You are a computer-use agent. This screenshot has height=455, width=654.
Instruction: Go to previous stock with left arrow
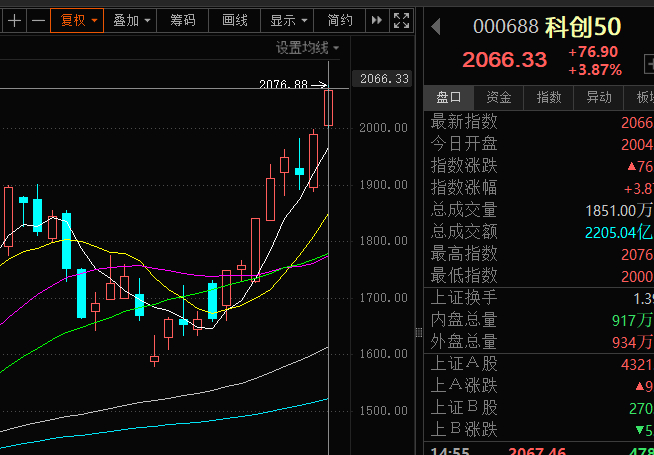click(x=436, y=27)
